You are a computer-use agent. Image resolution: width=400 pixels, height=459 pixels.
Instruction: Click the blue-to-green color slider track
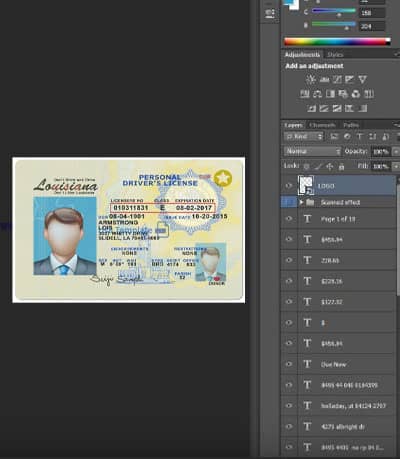pyautogui.click(x=334, y=11)
